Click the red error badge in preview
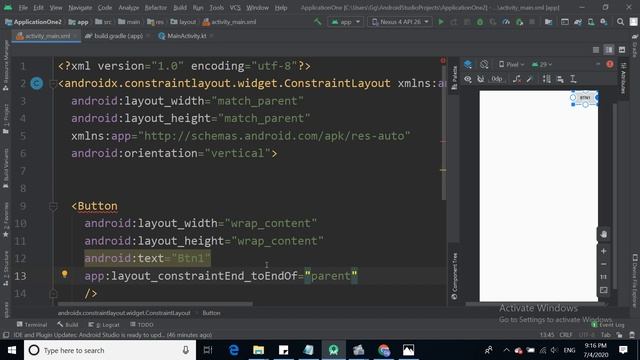Image resolution: width=640 pixels, height=360 pixels. click(x=610, y=64)
